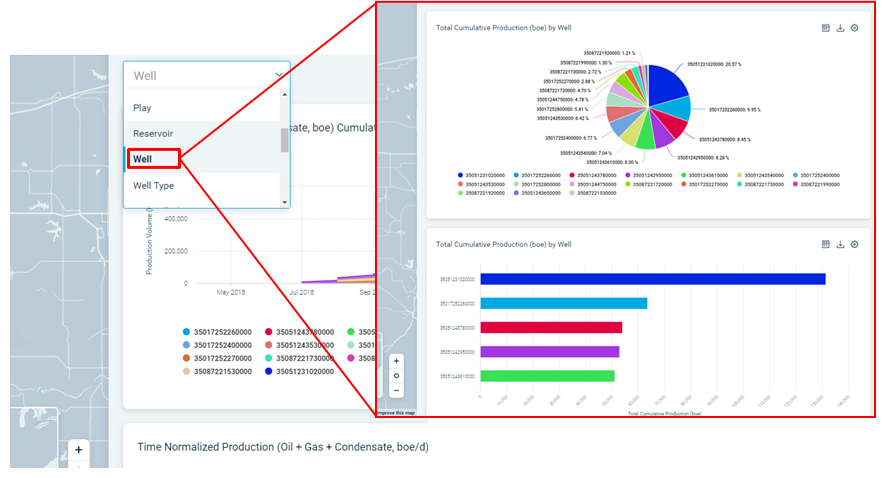Open settings gear on pie chart card

[x=854, y=28]
